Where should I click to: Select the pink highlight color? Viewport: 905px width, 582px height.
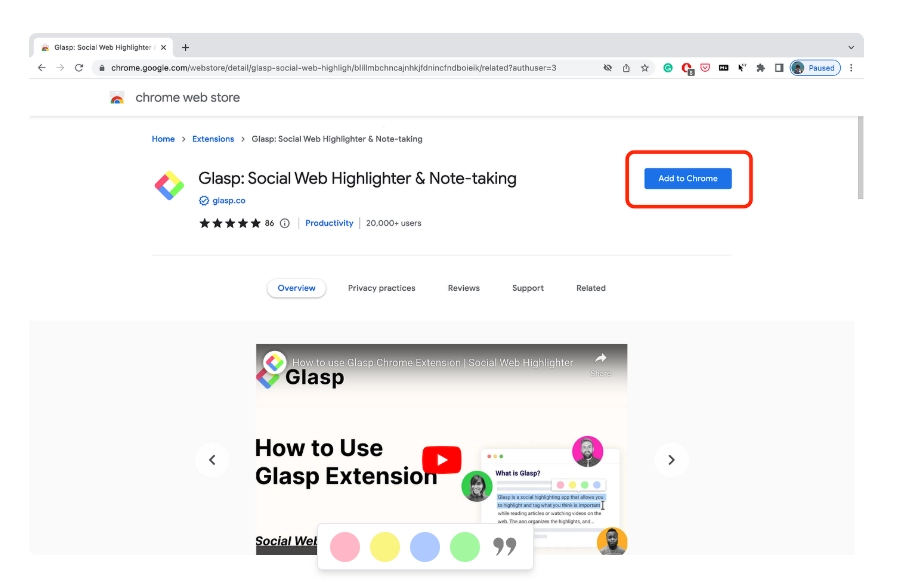click(345, 547)
